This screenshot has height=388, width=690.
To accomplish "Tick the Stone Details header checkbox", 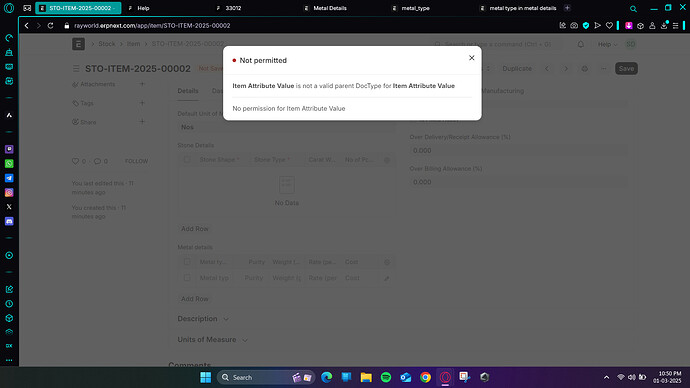I will 187,160.
